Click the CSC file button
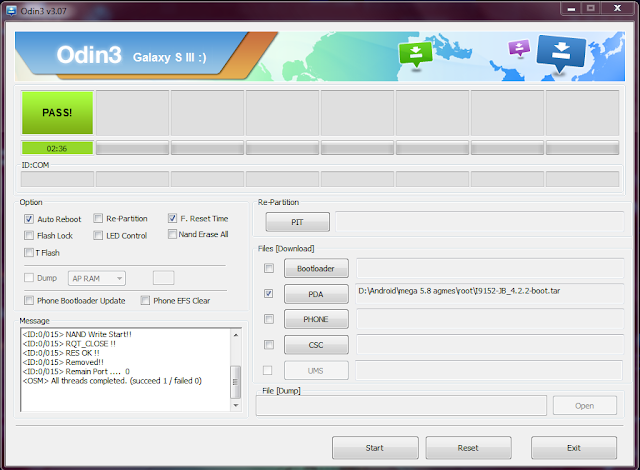Viewport: 640px width, 470px height. coord(316,345)
